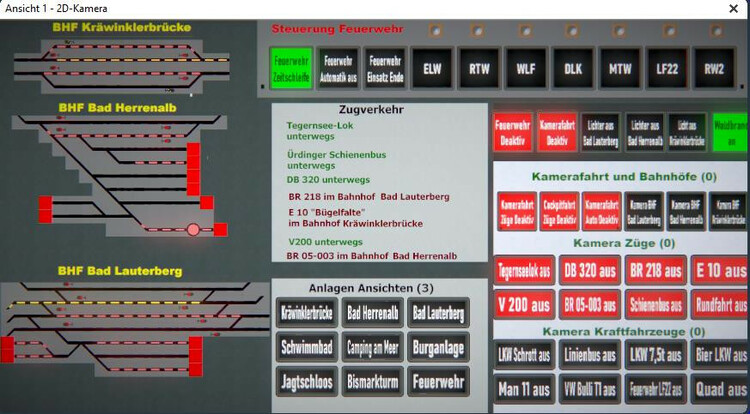Screen dimensions: 750x414
Task: Dispatch the DLK vehicle
Action: click(x=573, y=68)
